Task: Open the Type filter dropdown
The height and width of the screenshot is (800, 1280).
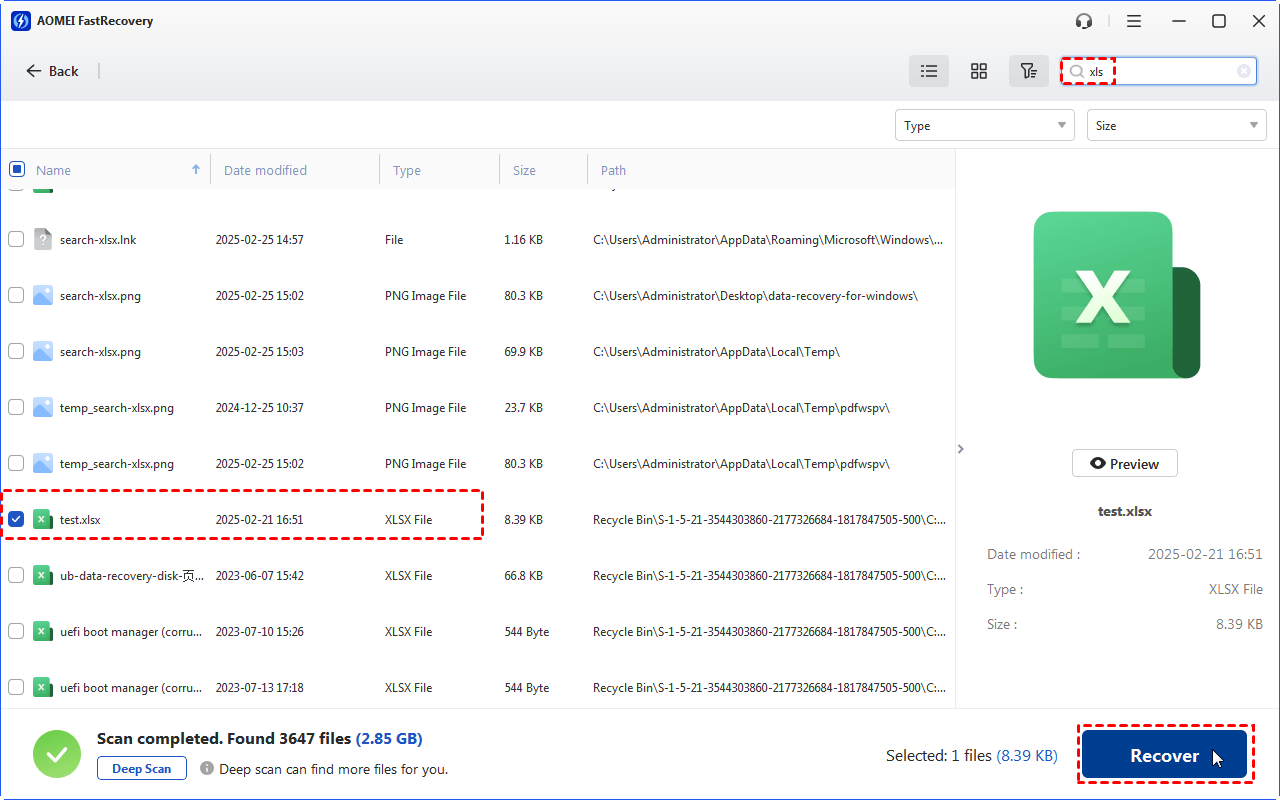Action: (x=985, y=125)
